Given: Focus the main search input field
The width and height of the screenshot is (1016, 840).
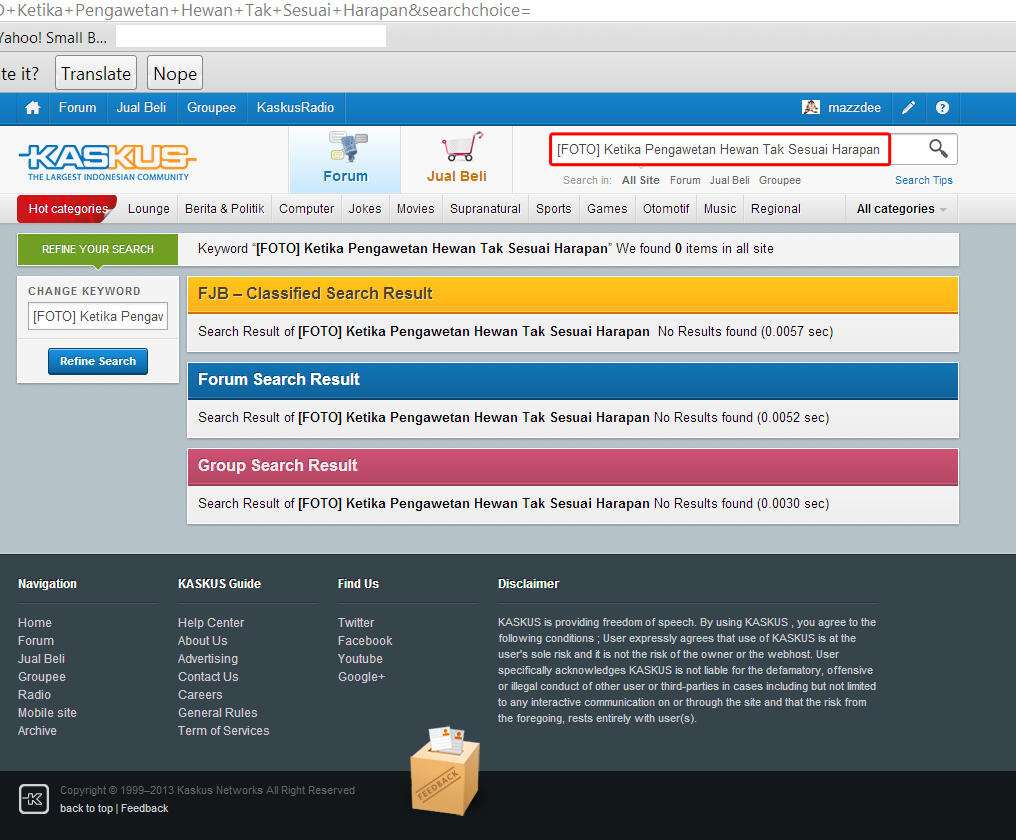Looking at the screenshot, I should (x=719, y=149).
